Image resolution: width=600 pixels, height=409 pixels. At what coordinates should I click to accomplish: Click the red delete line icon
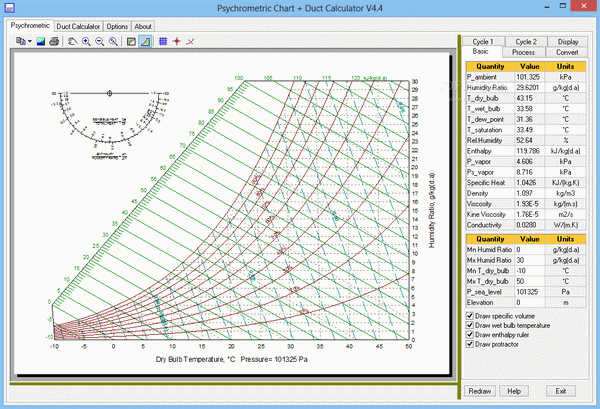(x=190, y=42)
